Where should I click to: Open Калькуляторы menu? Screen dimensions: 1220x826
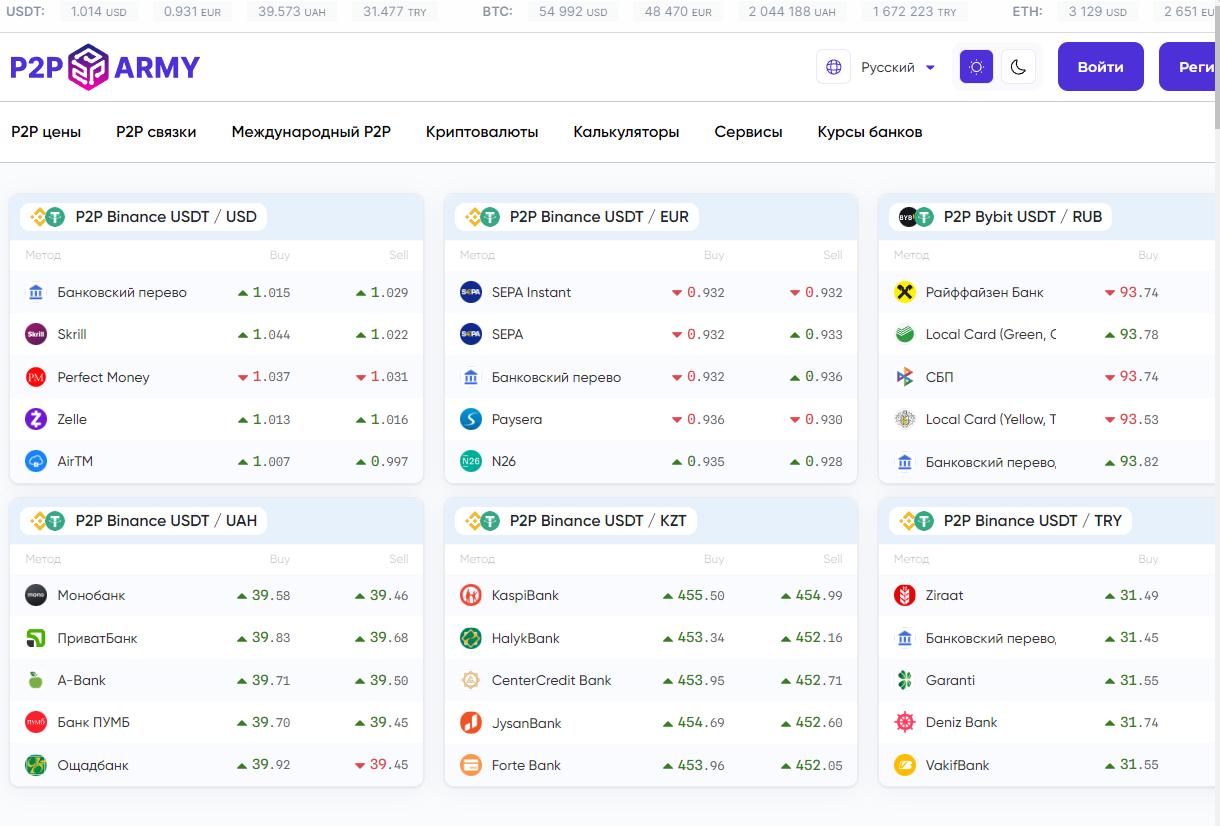coord(626,132)
